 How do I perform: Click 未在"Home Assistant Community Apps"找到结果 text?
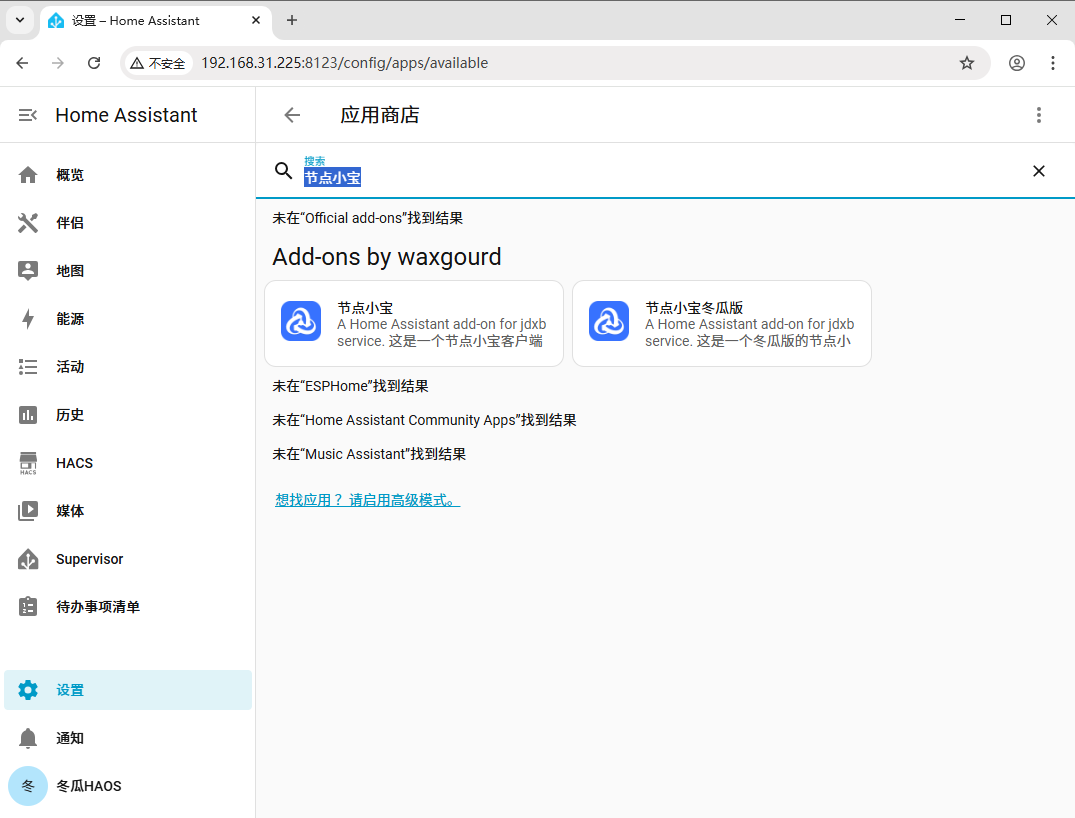[x=424, y=420]
